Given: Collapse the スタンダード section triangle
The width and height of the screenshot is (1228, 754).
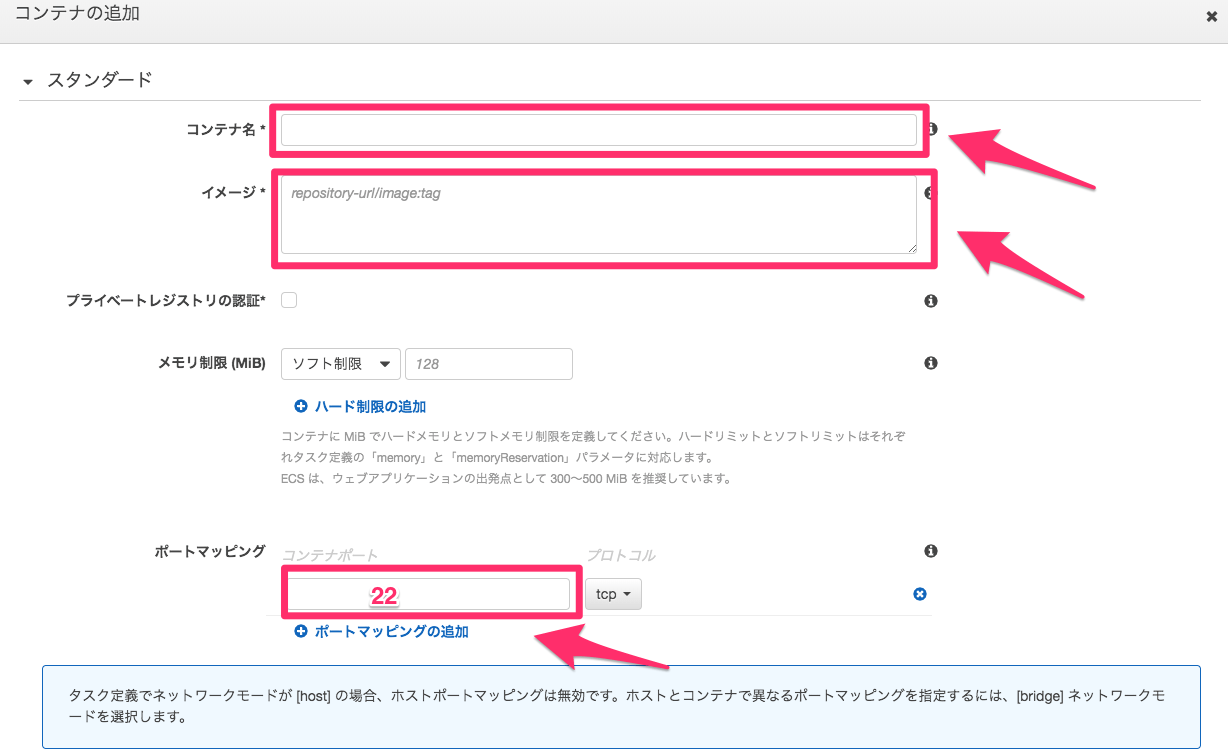Looking at the screenshot, I should [28, 81].
